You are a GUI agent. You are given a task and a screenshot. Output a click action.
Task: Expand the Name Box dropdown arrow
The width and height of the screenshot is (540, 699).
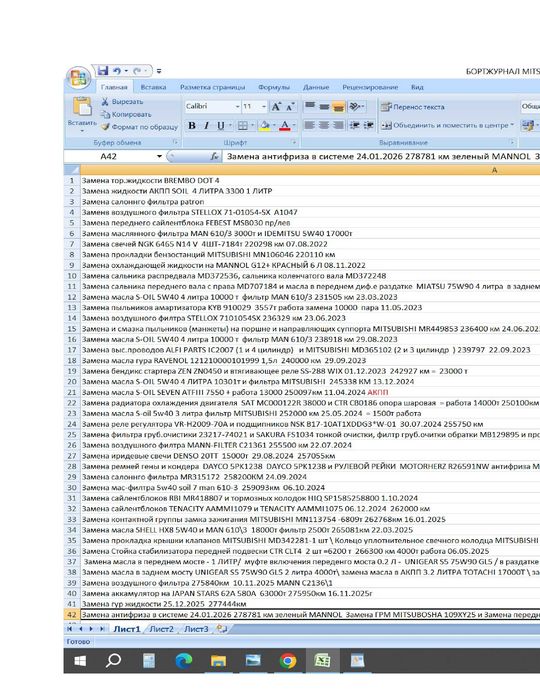click(159, 156)
